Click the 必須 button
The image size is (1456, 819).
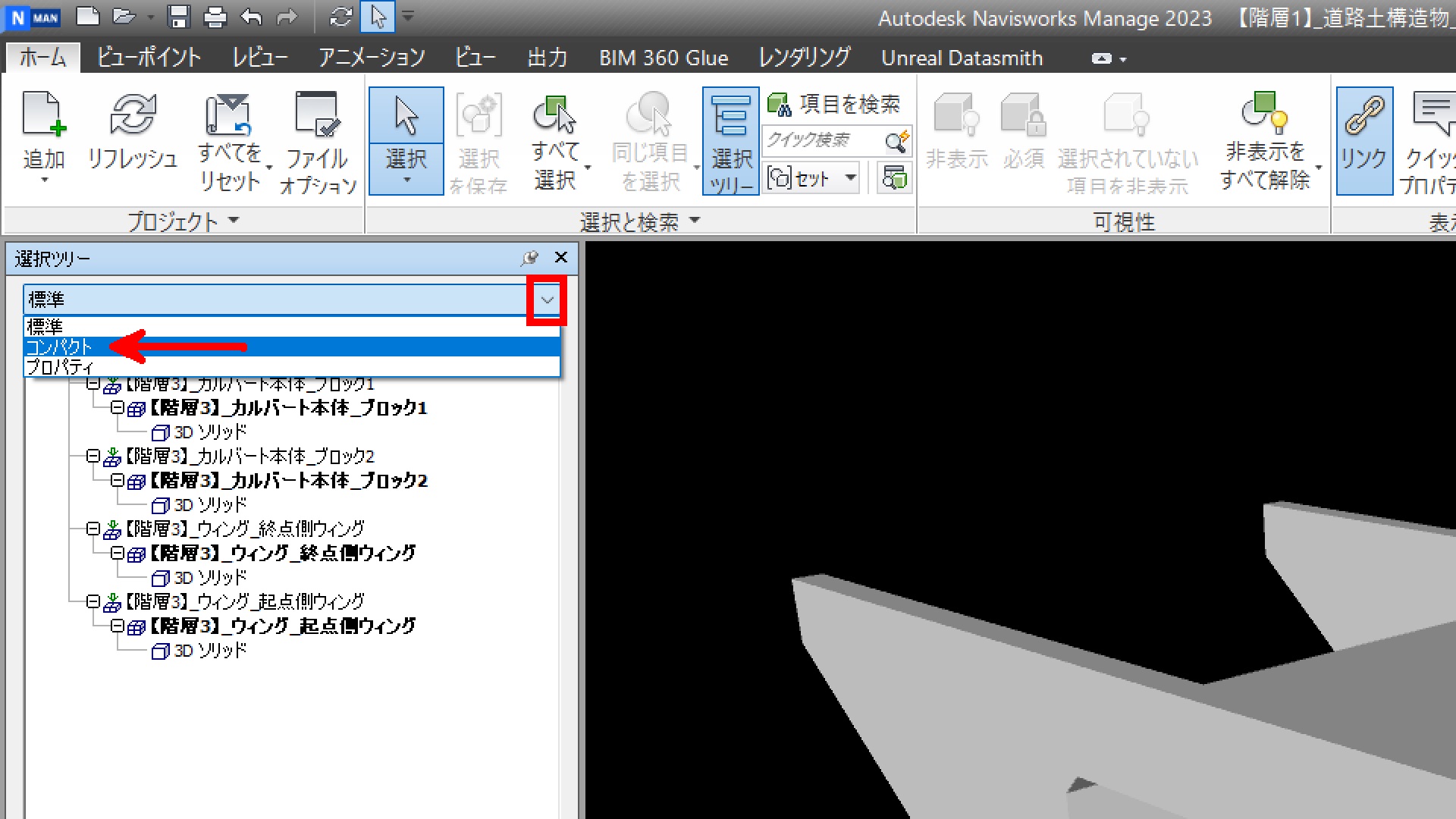(x=1024, y=130)
